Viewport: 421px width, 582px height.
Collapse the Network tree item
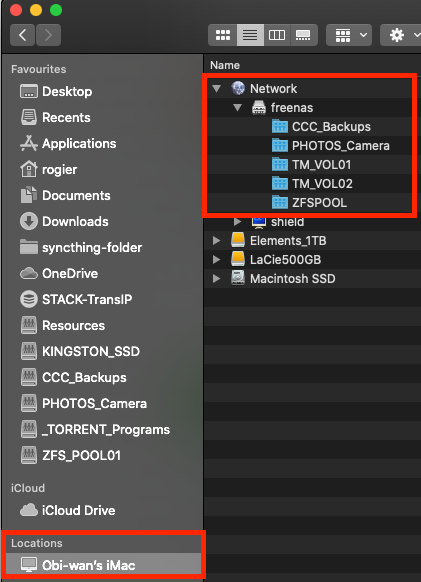[x=216, y=88]
